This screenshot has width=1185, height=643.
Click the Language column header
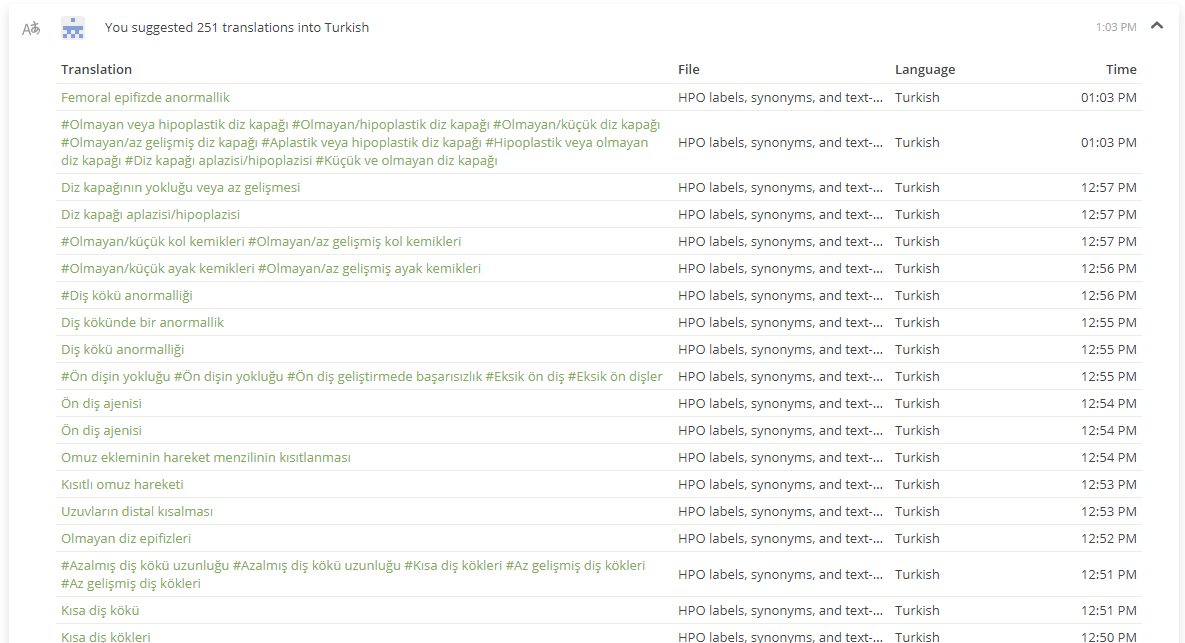(925, 70)
